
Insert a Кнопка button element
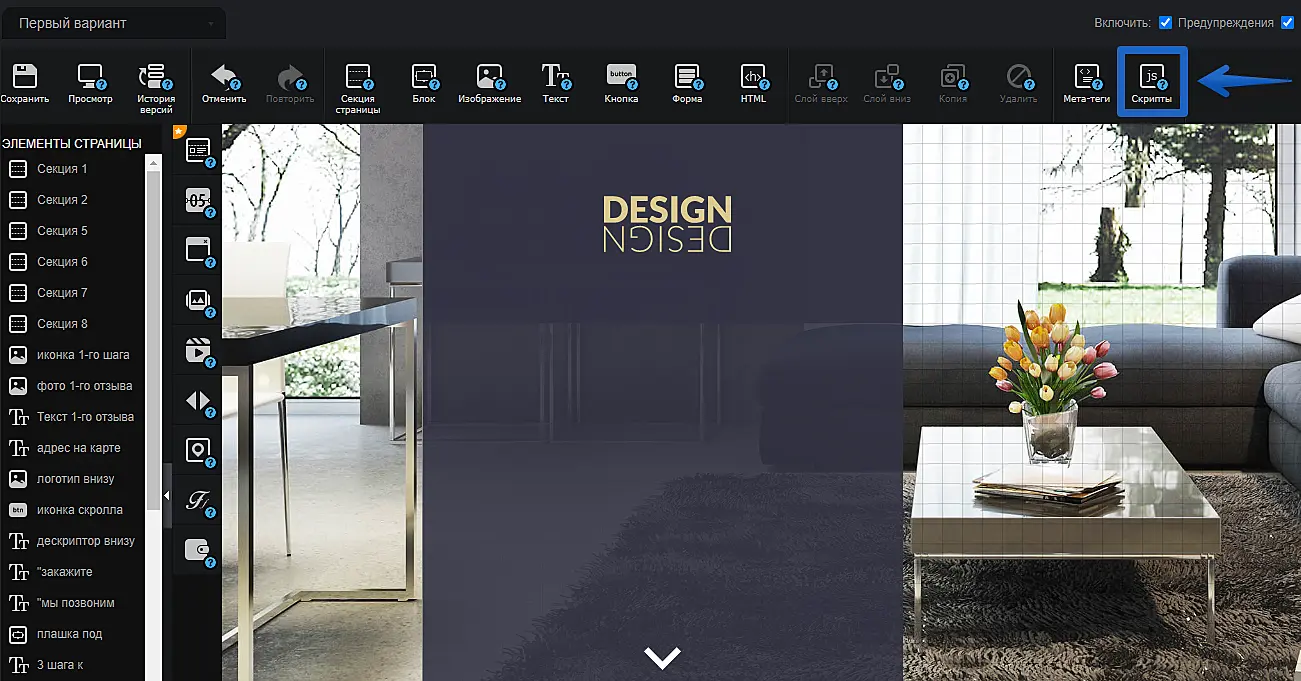pos(621,83)
